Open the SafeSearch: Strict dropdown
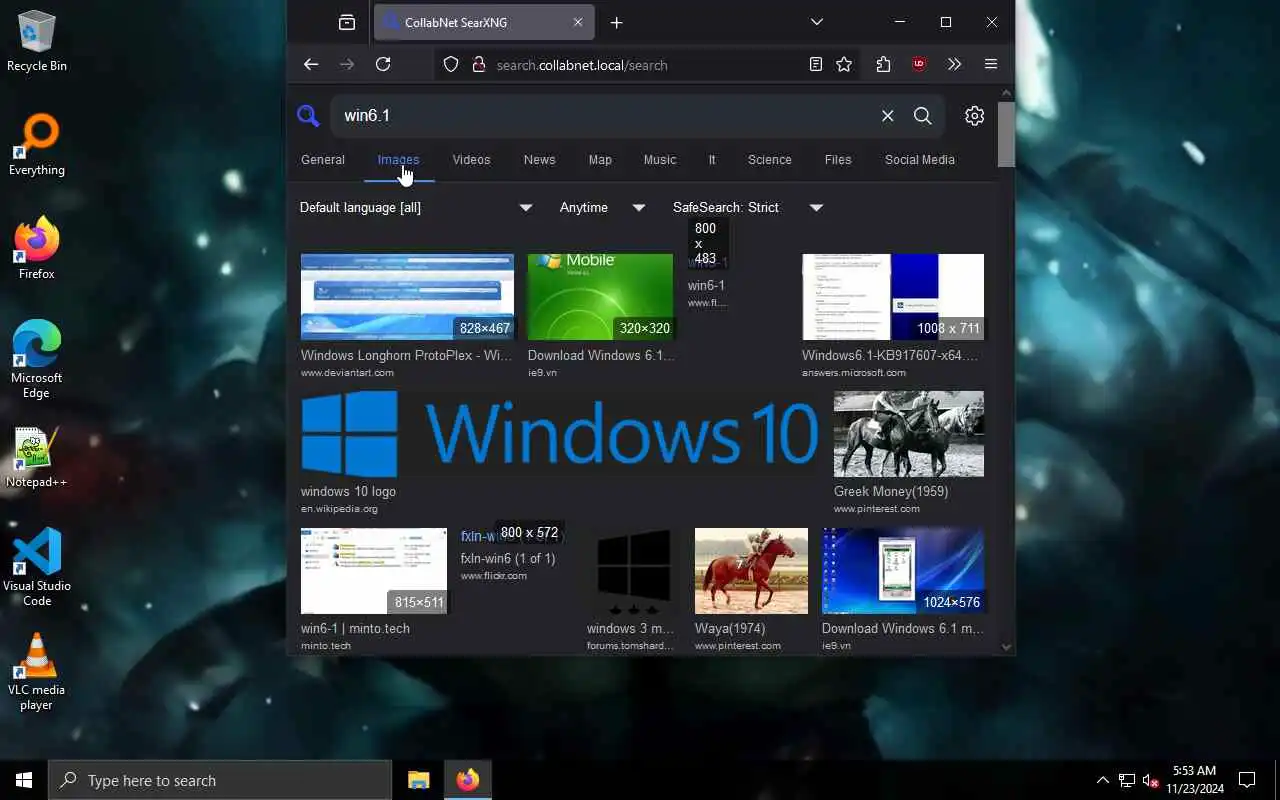This screenshot has height=800, width=1280. tap(748, 208)
